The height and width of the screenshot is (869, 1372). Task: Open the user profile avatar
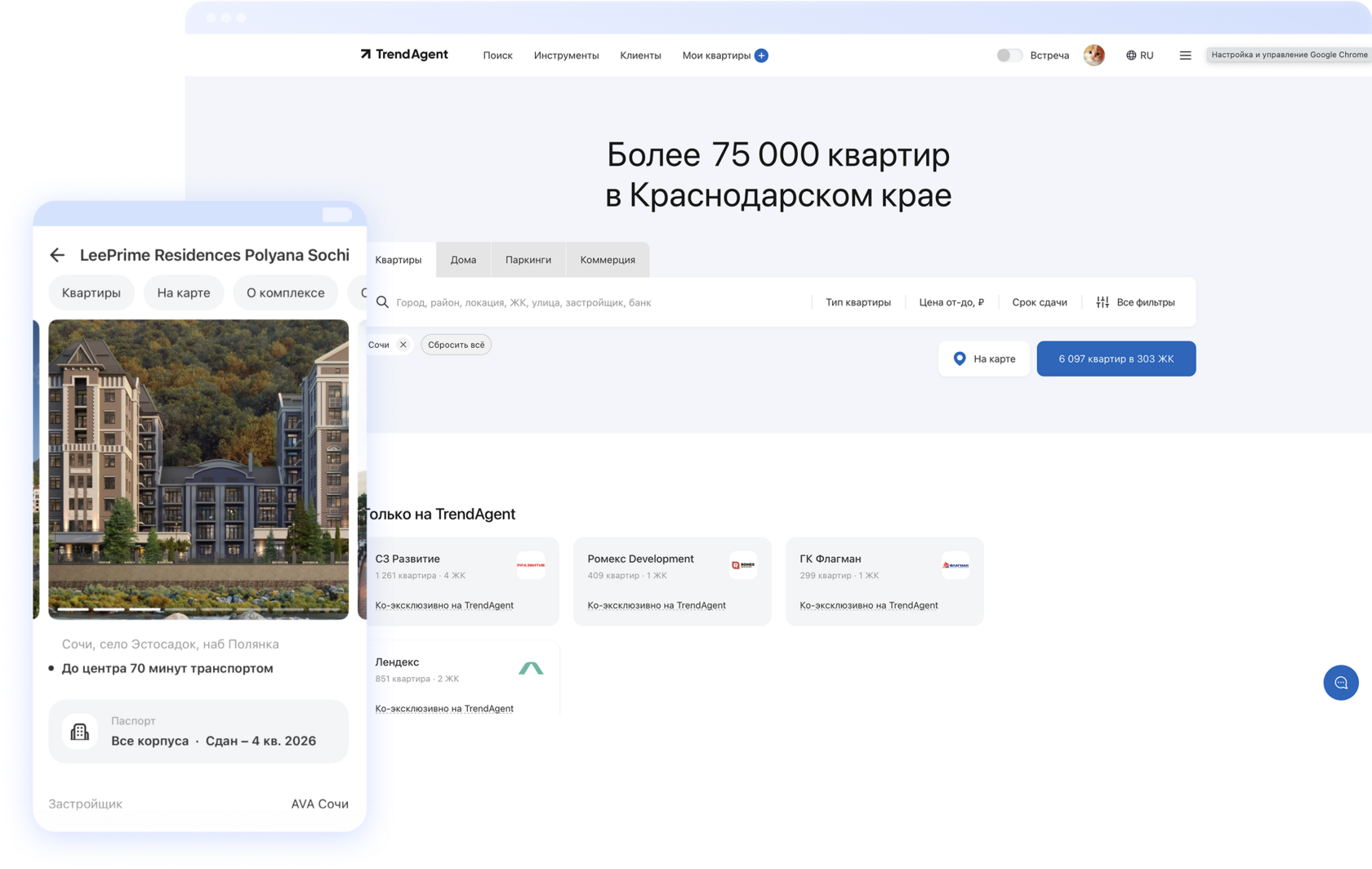tap(1094, 55)
